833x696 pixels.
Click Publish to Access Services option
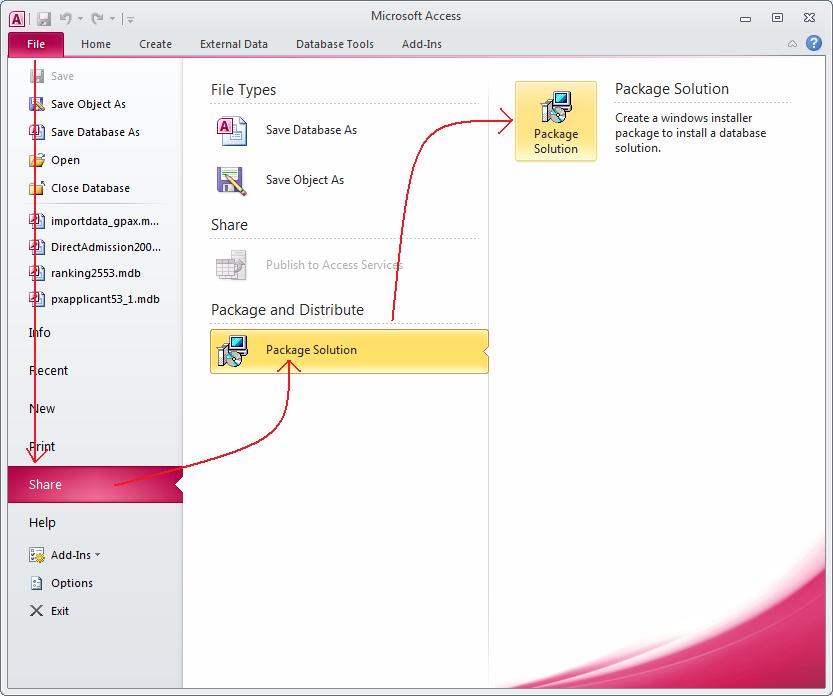(334, 265)
